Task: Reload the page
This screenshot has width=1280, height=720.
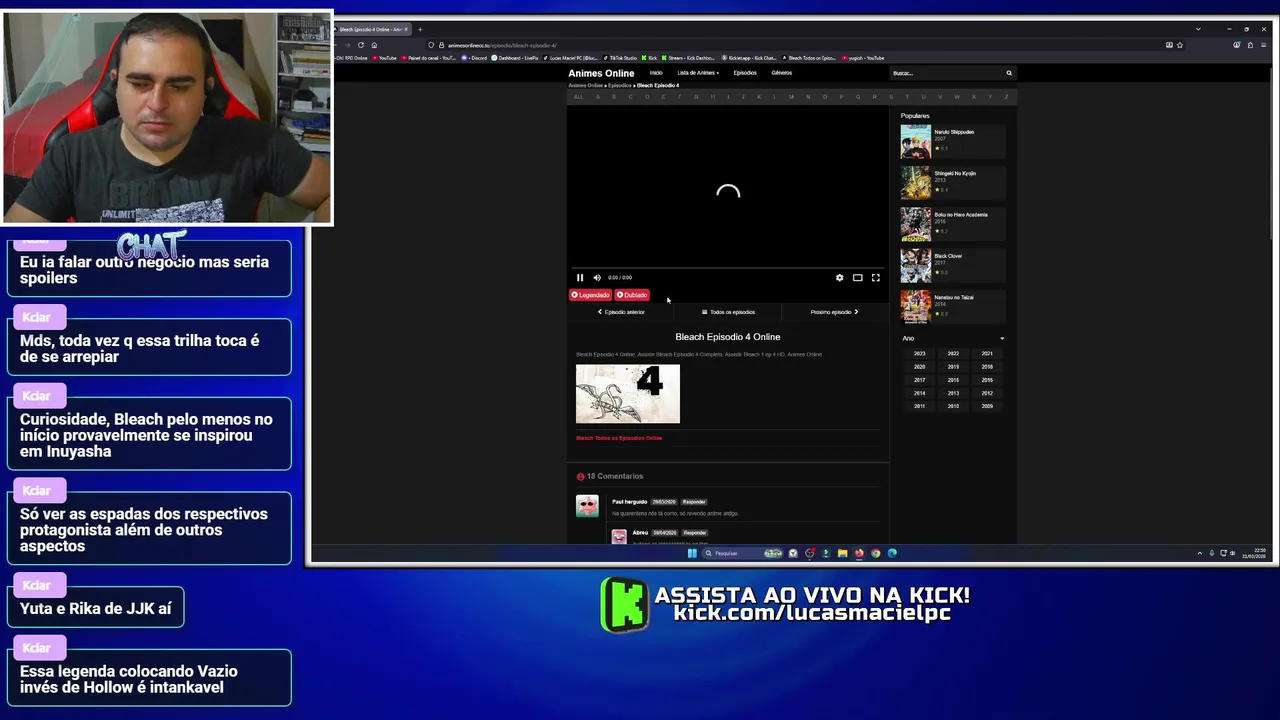Action: 361,45
